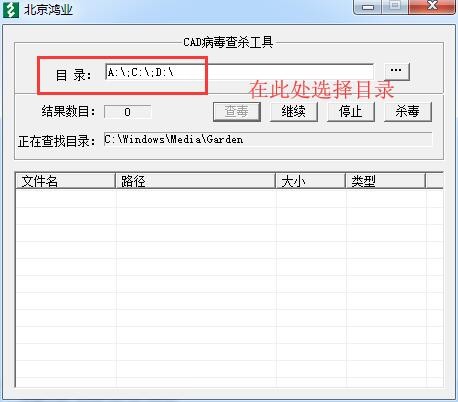Image resolution: width=458 pixels, height=402 pixels.
Task: Click the 北京鸿业 app icon in title bar
Action: click(x=11, y=9)
